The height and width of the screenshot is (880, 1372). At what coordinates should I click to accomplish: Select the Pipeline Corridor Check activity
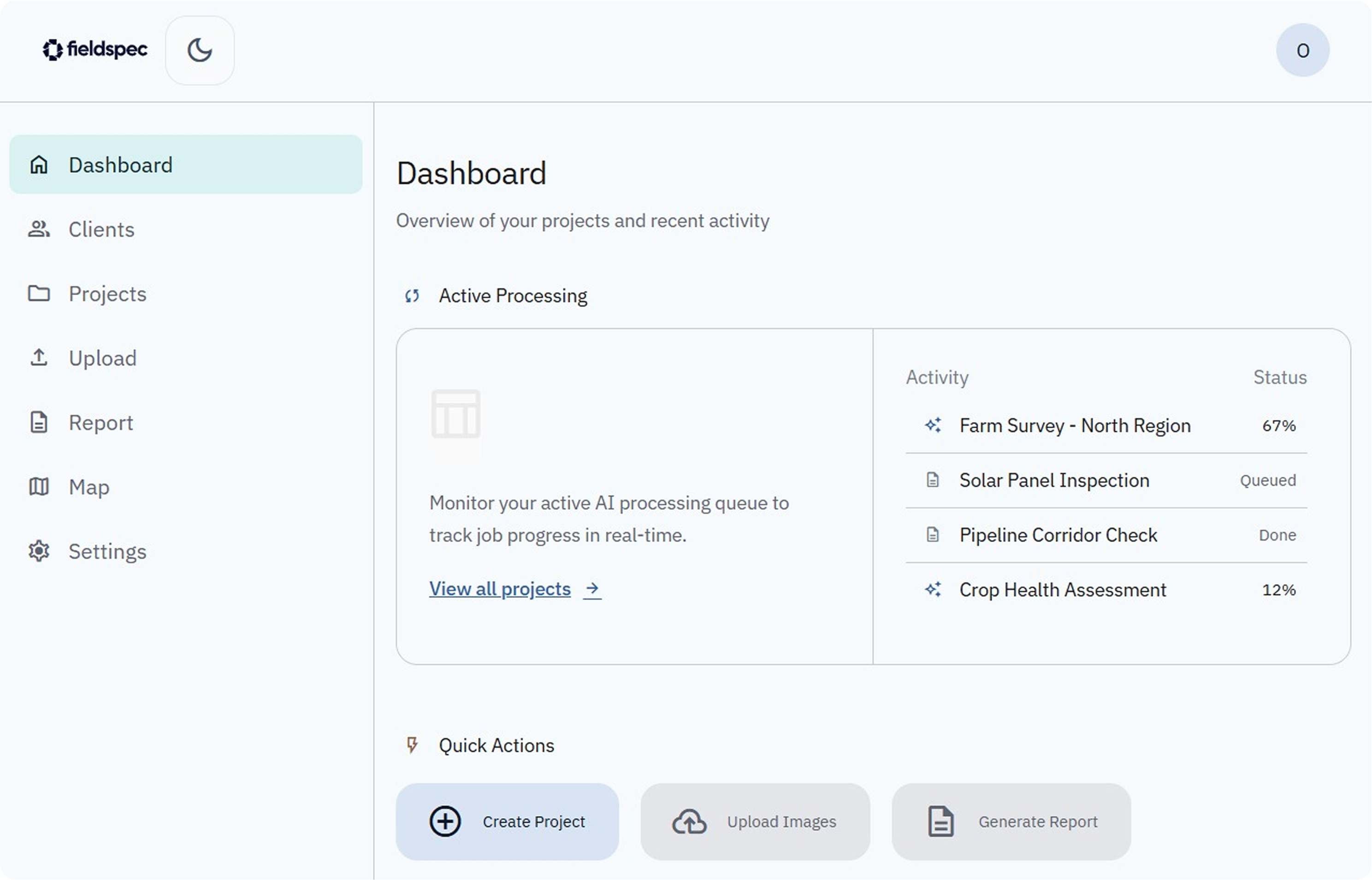coord(1107,536)
